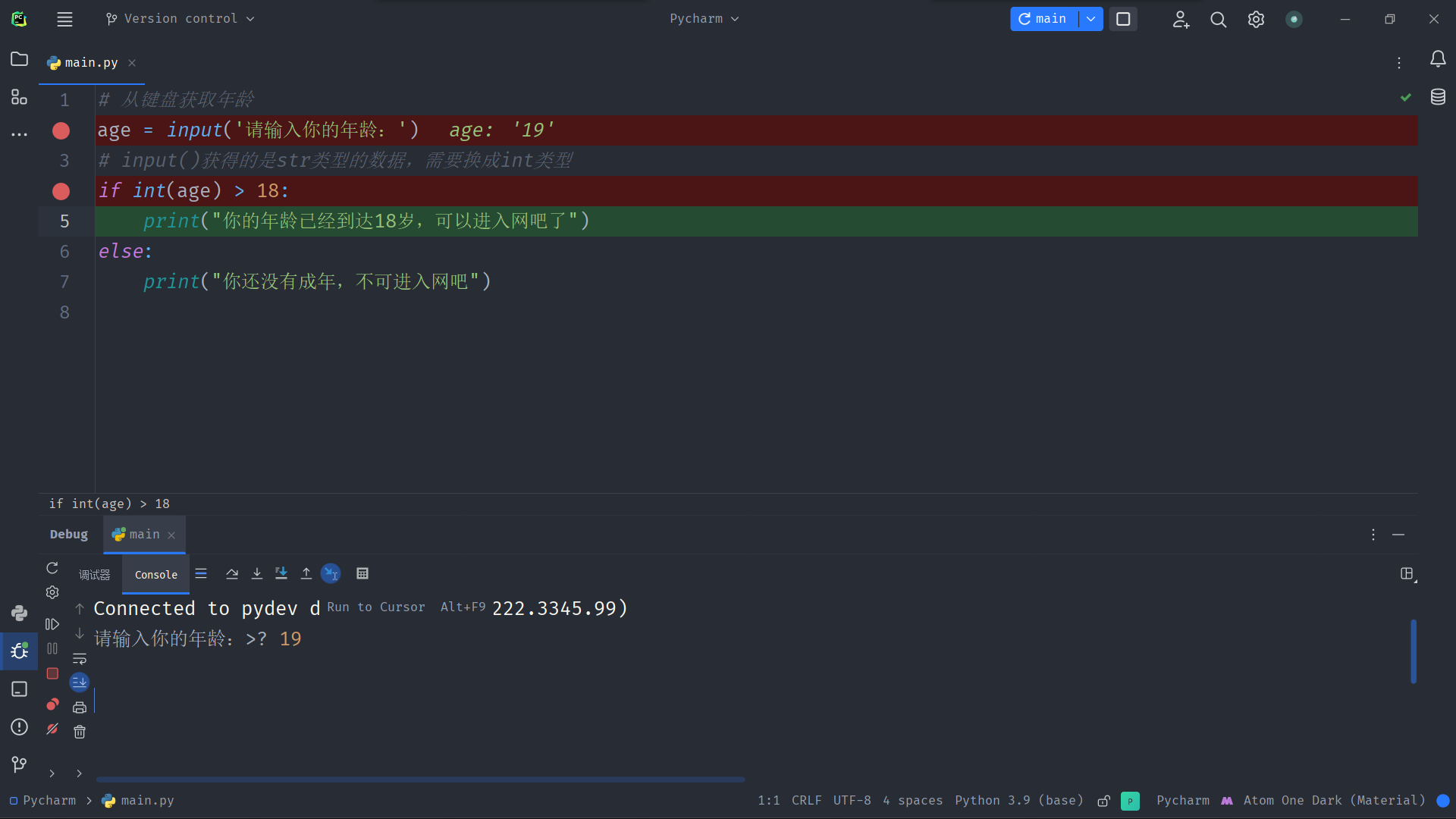Viewport: 1456px width, 819px height.
Task: Switch to the 调试器 debugger tab
Action: click(95, 575)
